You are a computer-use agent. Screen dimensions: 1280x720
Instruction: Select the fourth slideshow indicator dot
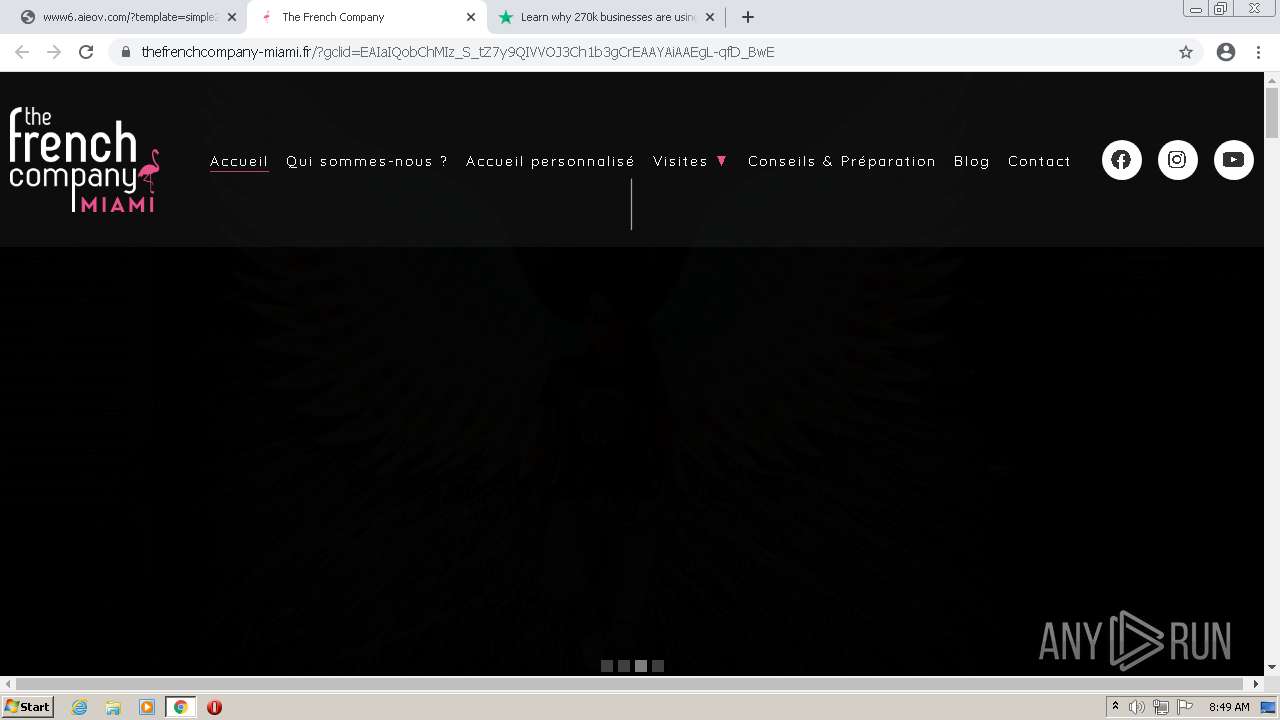click(x=658, y=666)
